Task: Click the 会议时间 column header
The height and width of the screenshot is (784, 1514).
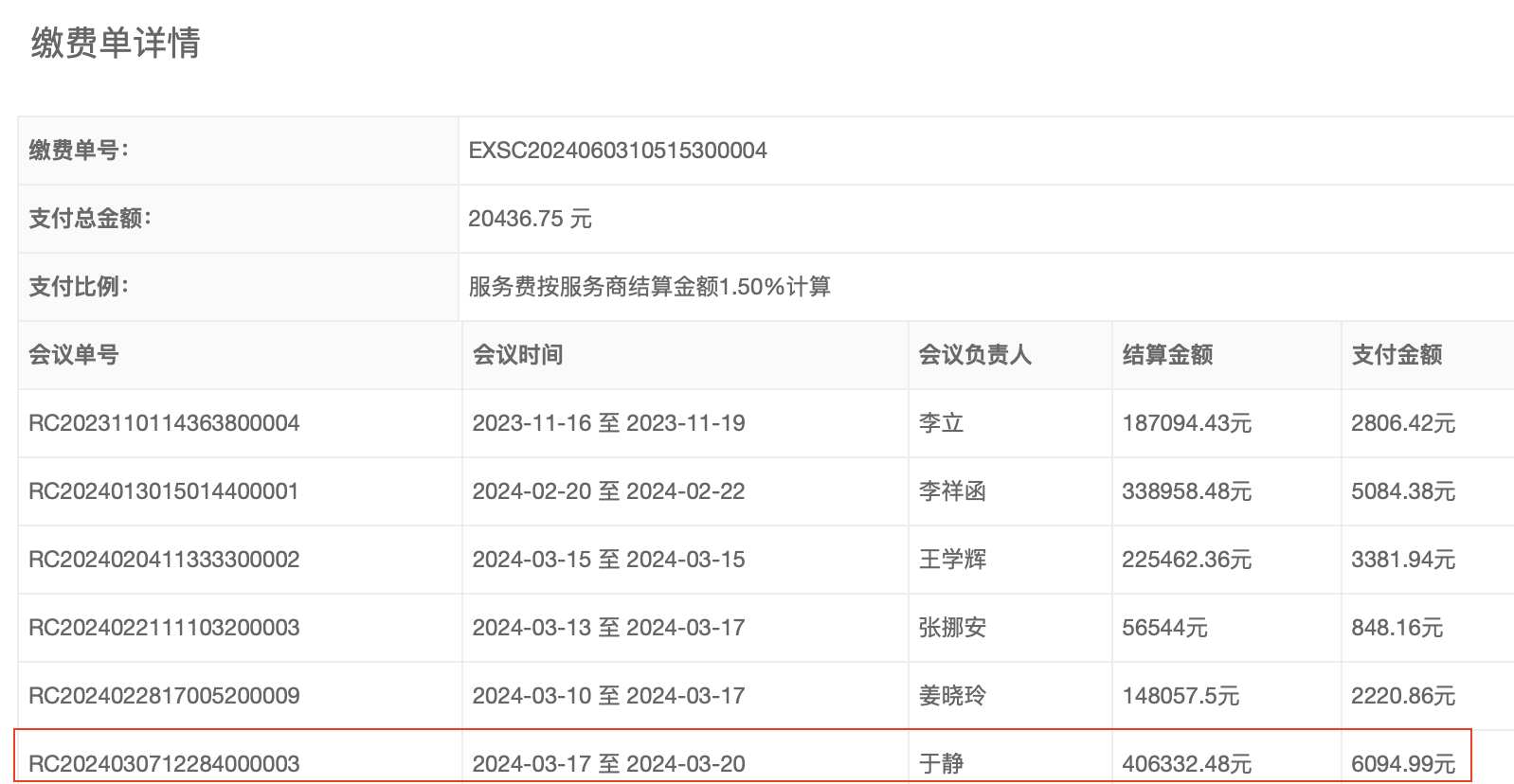Action: coord(517,355)
